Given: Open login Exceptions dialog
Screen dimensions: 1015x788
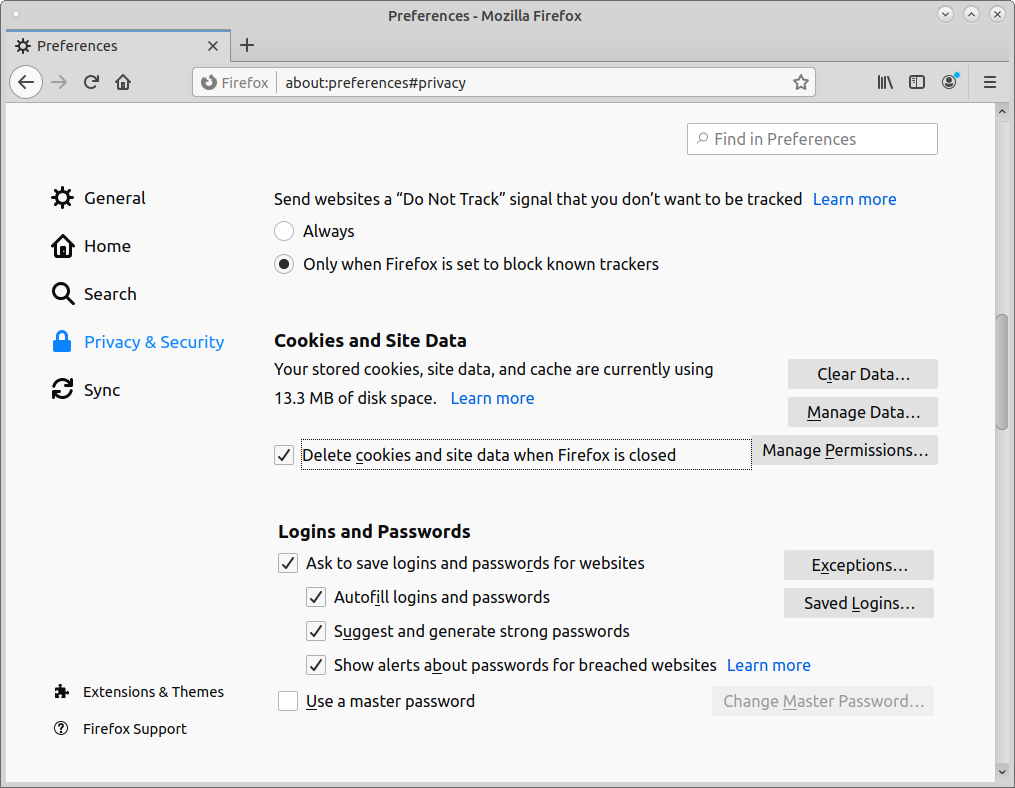Looking at the screenshot, I should tap(858, 565).
